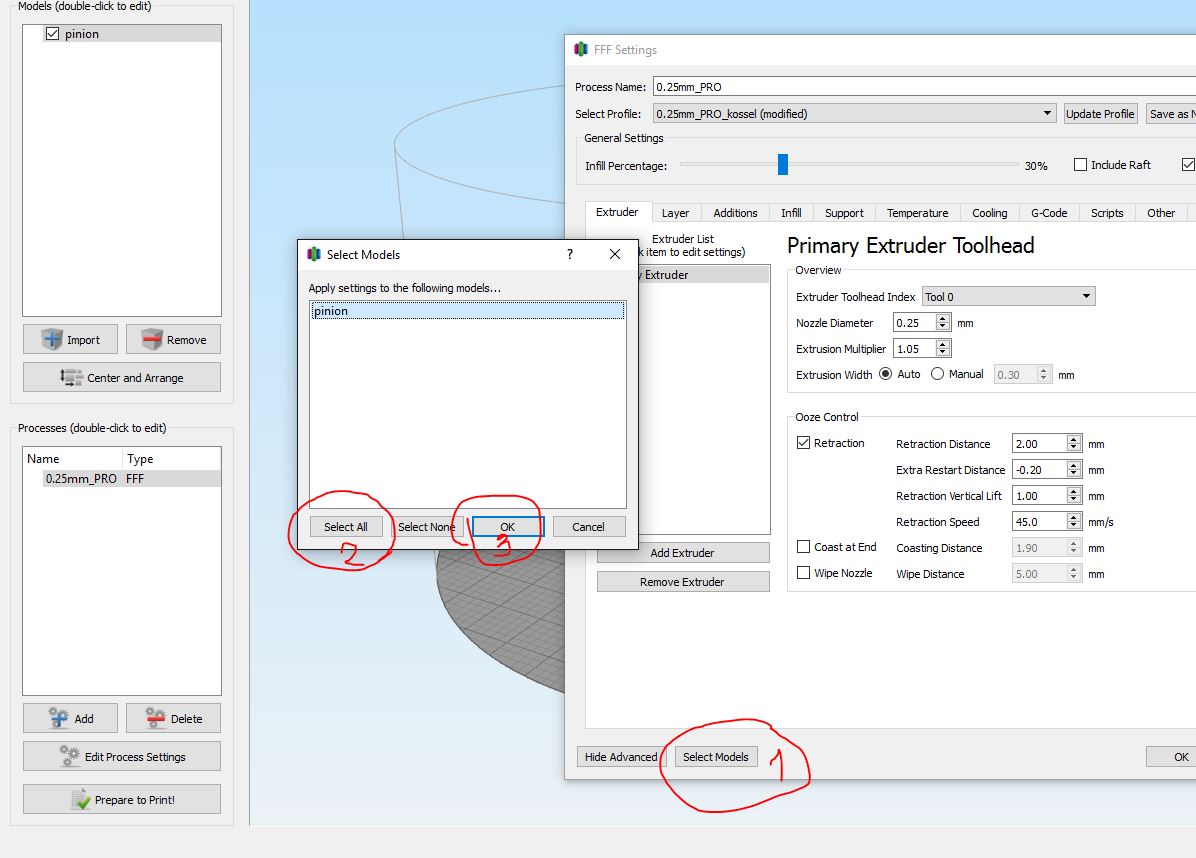The image size is (1196, 858).
Task: Uncheck the pinion model checkbox
Action: (x=52, y=34)
